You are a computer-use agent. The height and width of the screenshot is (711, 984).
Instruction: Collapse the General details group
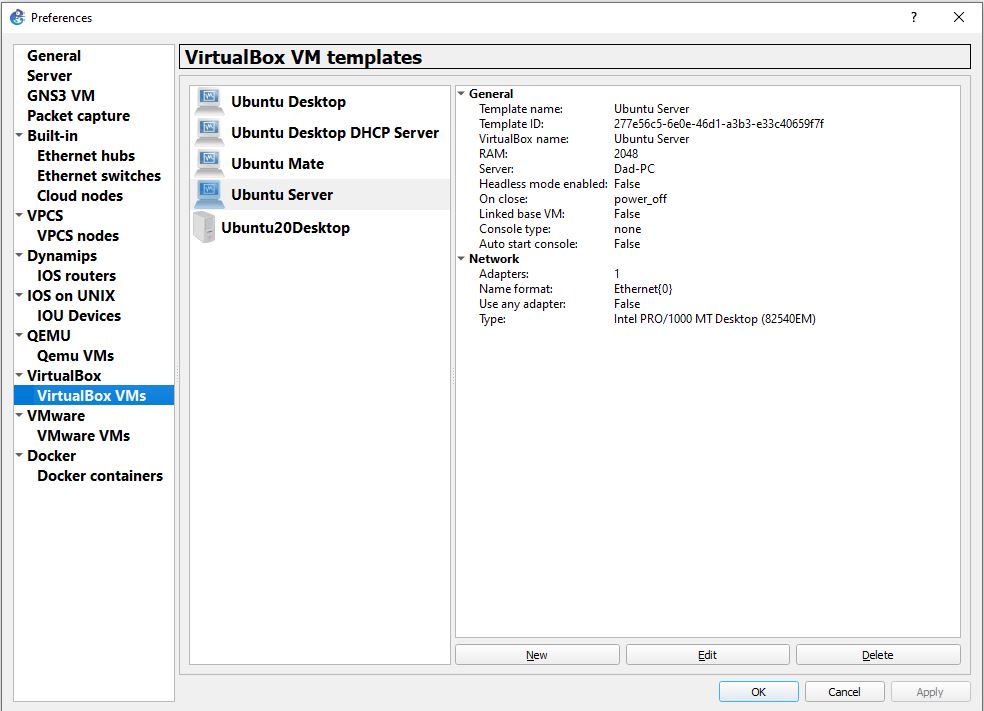[x=461, y=94]
